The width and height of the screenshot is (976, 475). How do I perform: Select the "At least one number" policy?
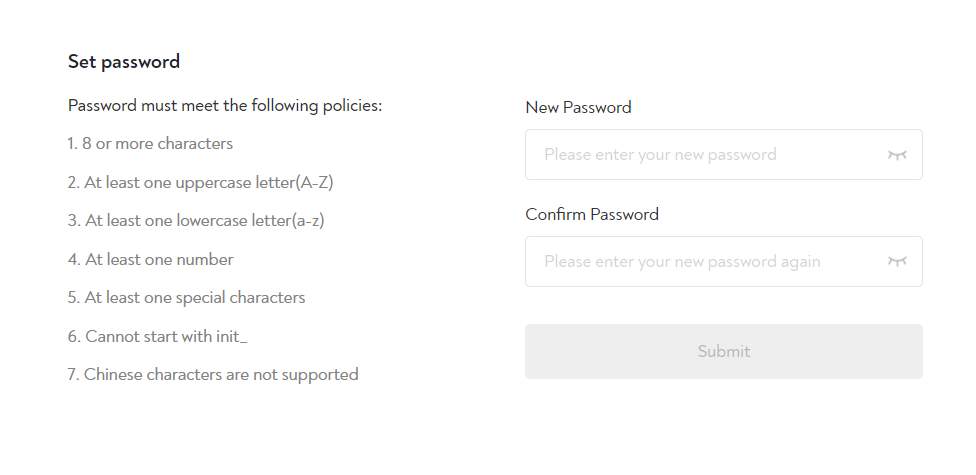click(x=150, y=260)
